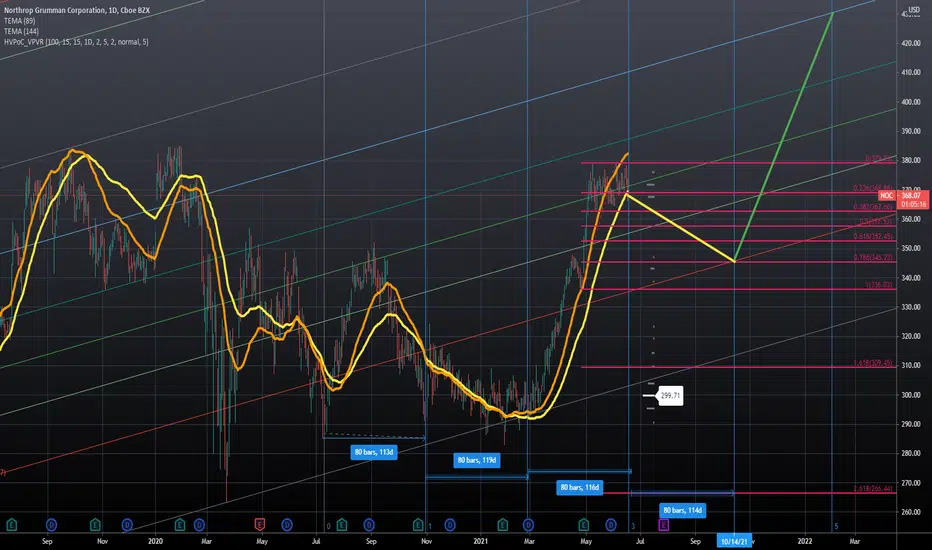Image resolution: width=932 pixels, height=550 pixels.
Task: Open the earnings marker between 2020 and Mar 2020
Action: [180, 524]
